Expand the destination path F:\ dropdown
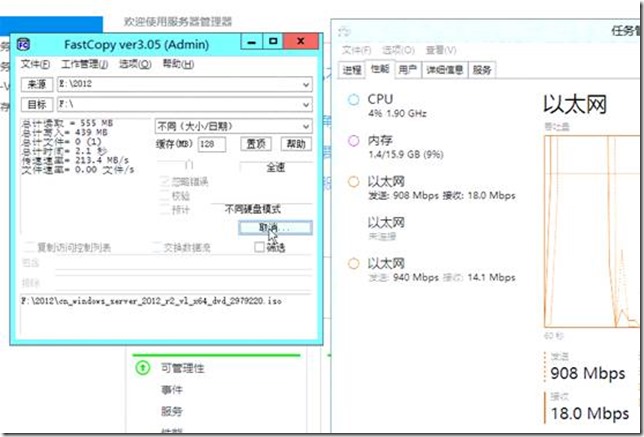 pos(306,105)
